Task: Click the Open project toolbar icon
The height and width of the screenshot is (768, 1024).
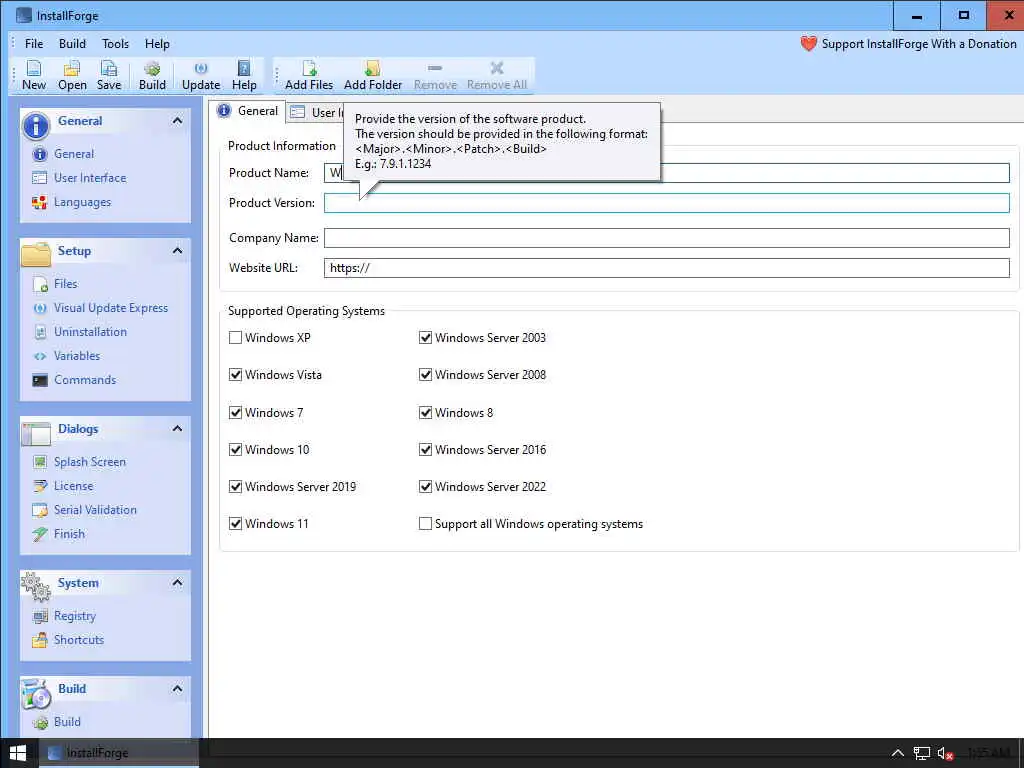Action: point(72,75)
